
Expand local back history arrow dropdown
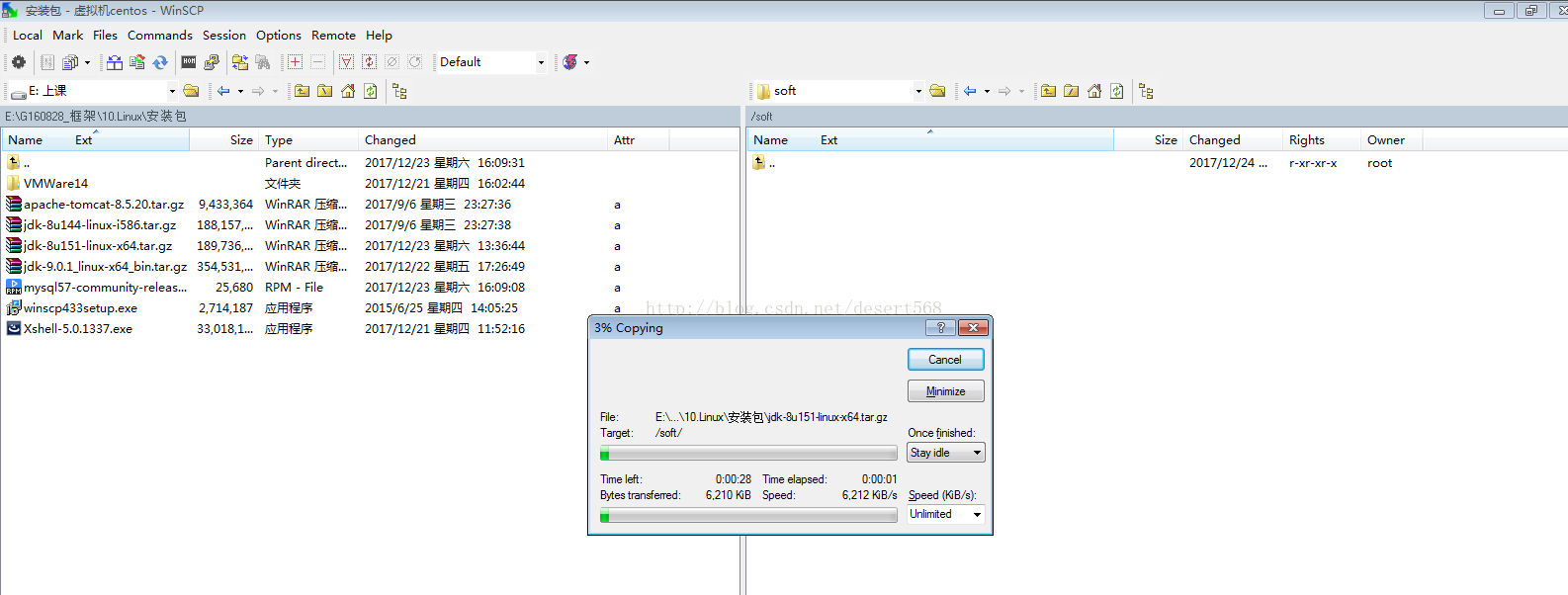pos(240,91)
